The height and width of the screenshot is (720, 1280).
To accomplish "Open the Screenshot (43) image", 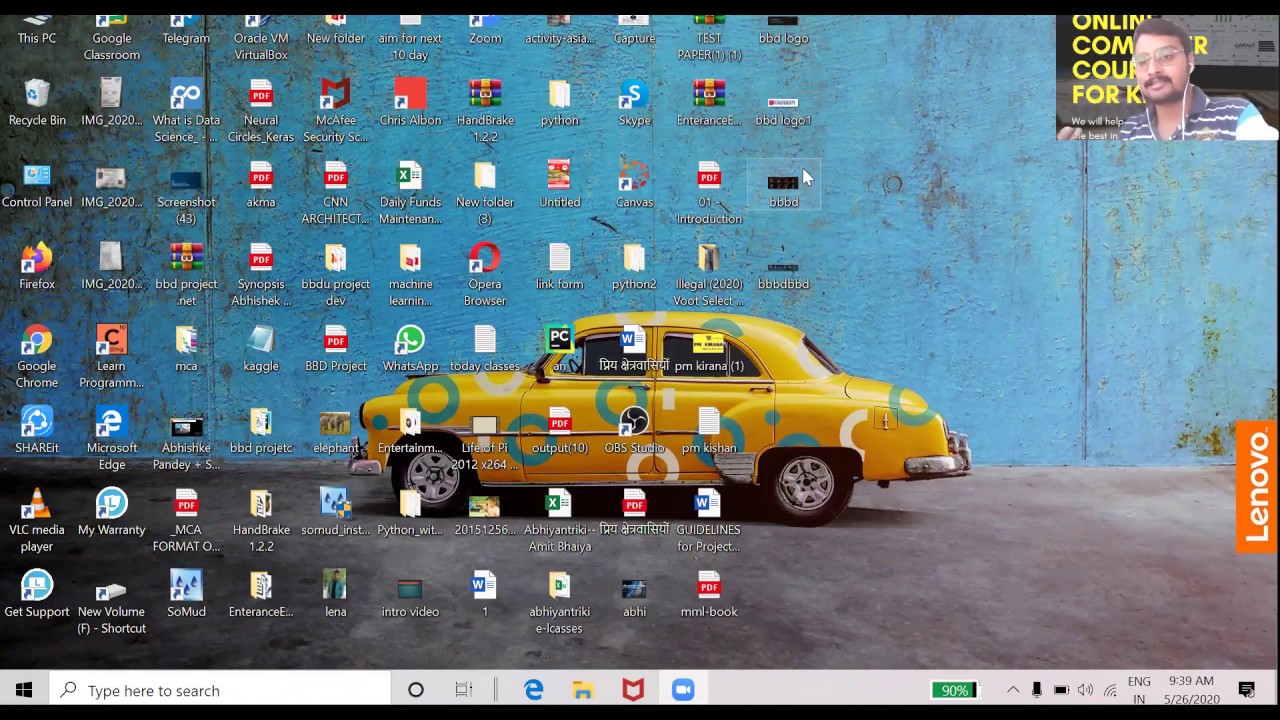I will pos(186,193).
